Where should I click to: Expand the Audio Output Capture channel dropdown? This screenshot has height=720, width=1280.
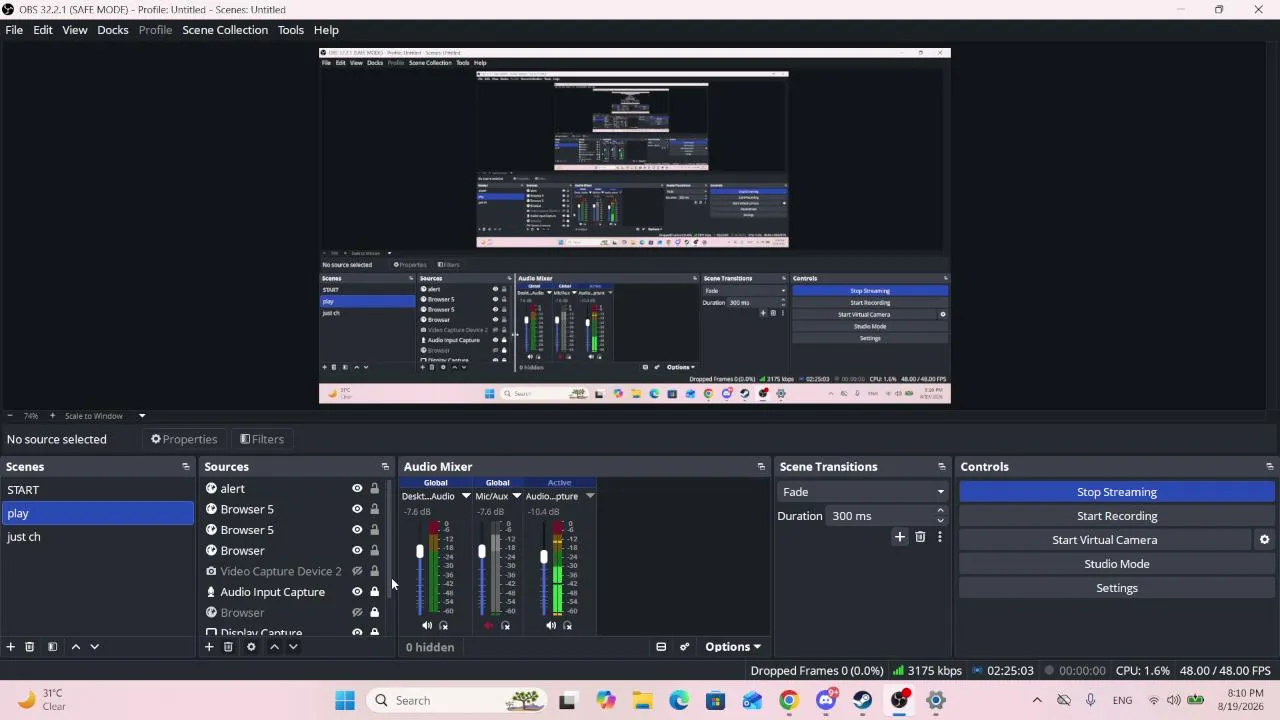click(x=590, y=496)
